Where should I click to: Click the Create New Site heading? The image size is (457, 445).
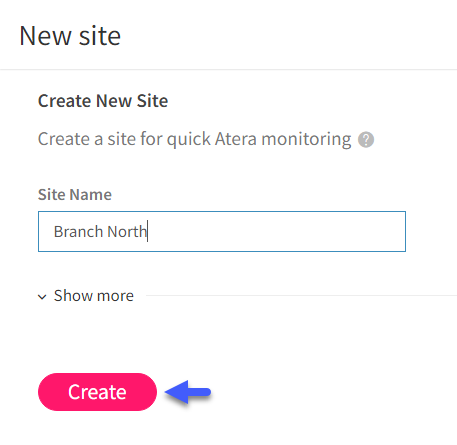click(x=103, y=101)
